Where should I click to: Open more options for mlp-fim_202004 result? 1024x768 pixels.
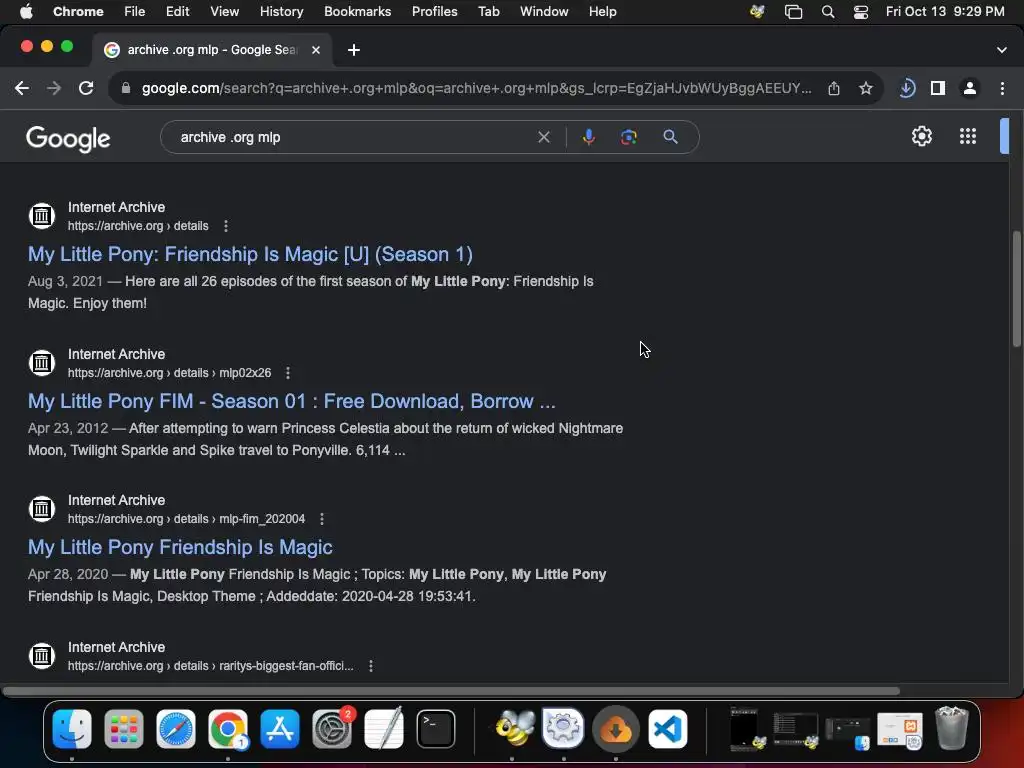click(322, 519)
